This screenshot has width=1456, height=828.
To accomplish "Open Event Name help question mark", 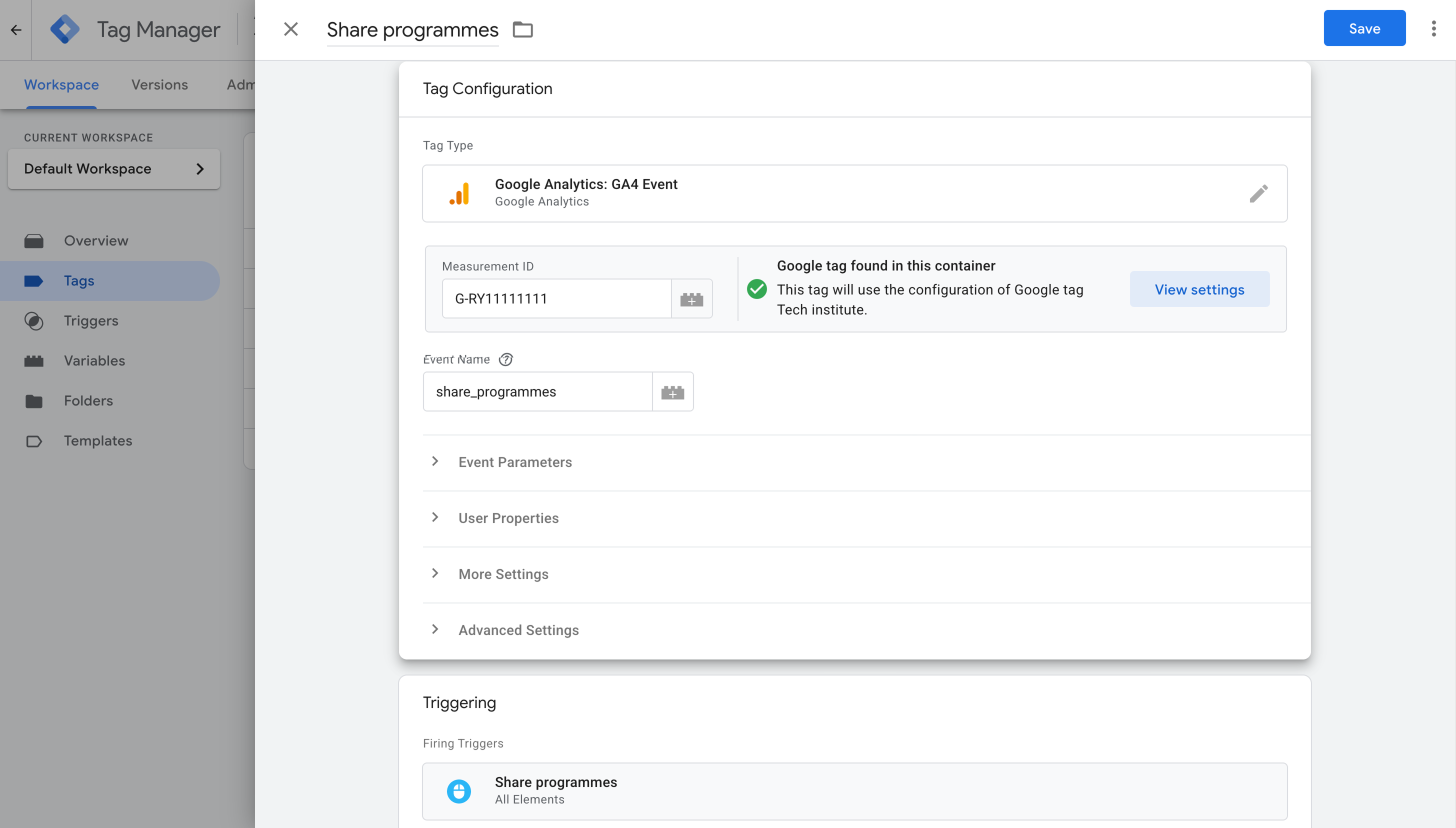I will 505,359.
